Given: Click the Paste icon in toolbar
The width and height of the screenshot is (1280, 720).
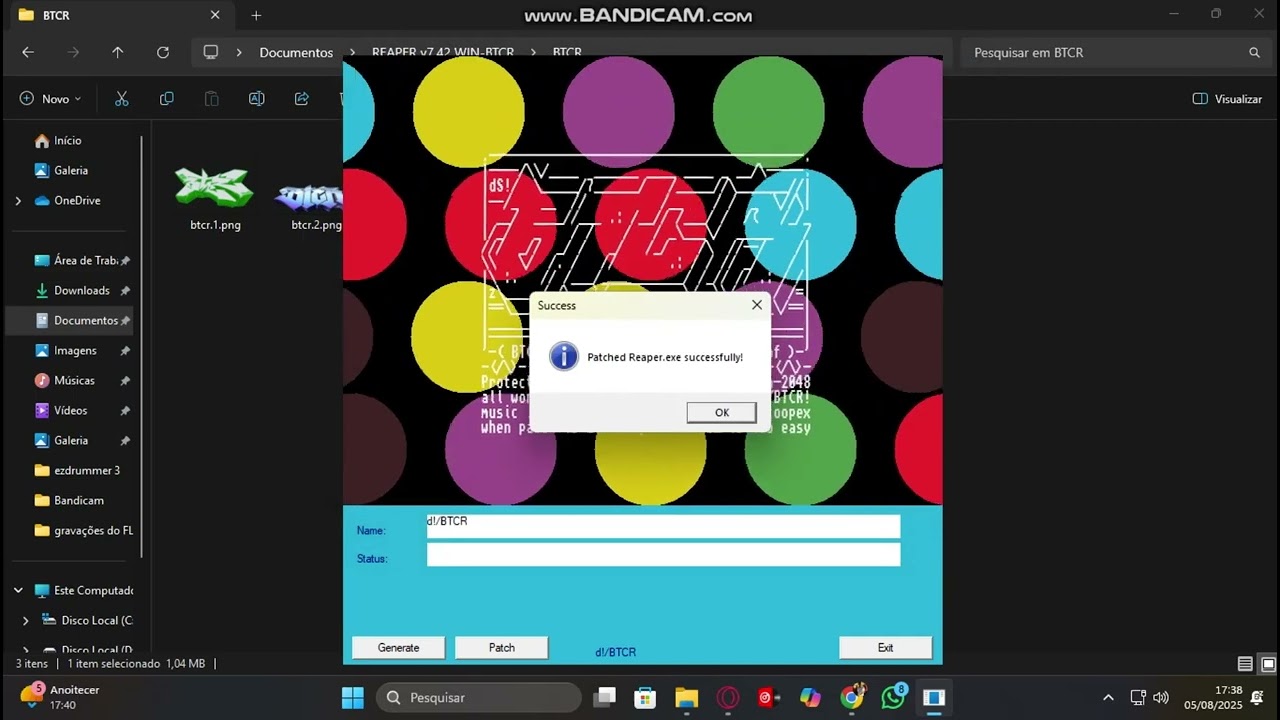Looking at the screenshot, I should (x=212, y=99).
